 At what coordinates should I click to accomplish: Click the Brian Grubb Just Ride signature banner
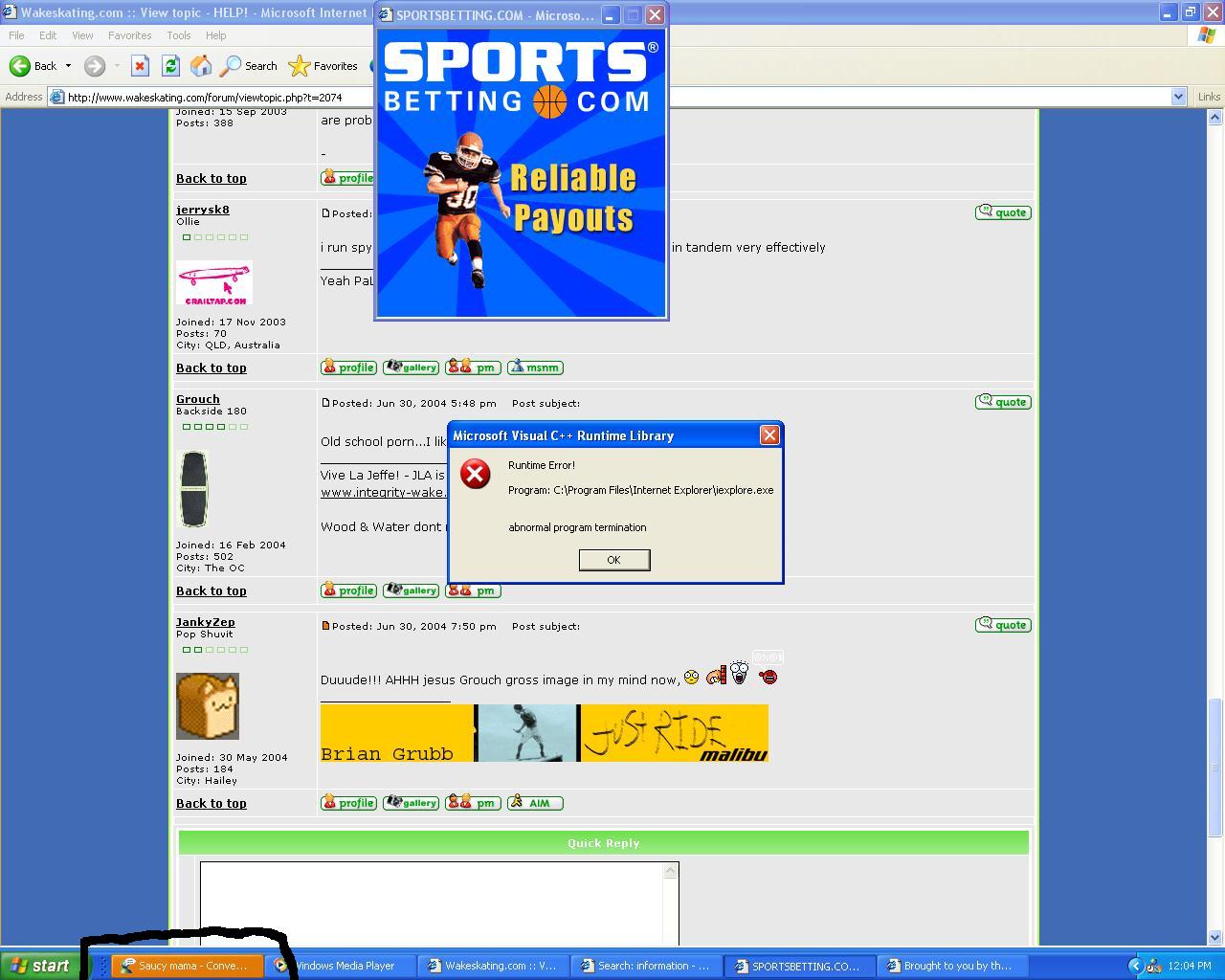tap(545, 733)
